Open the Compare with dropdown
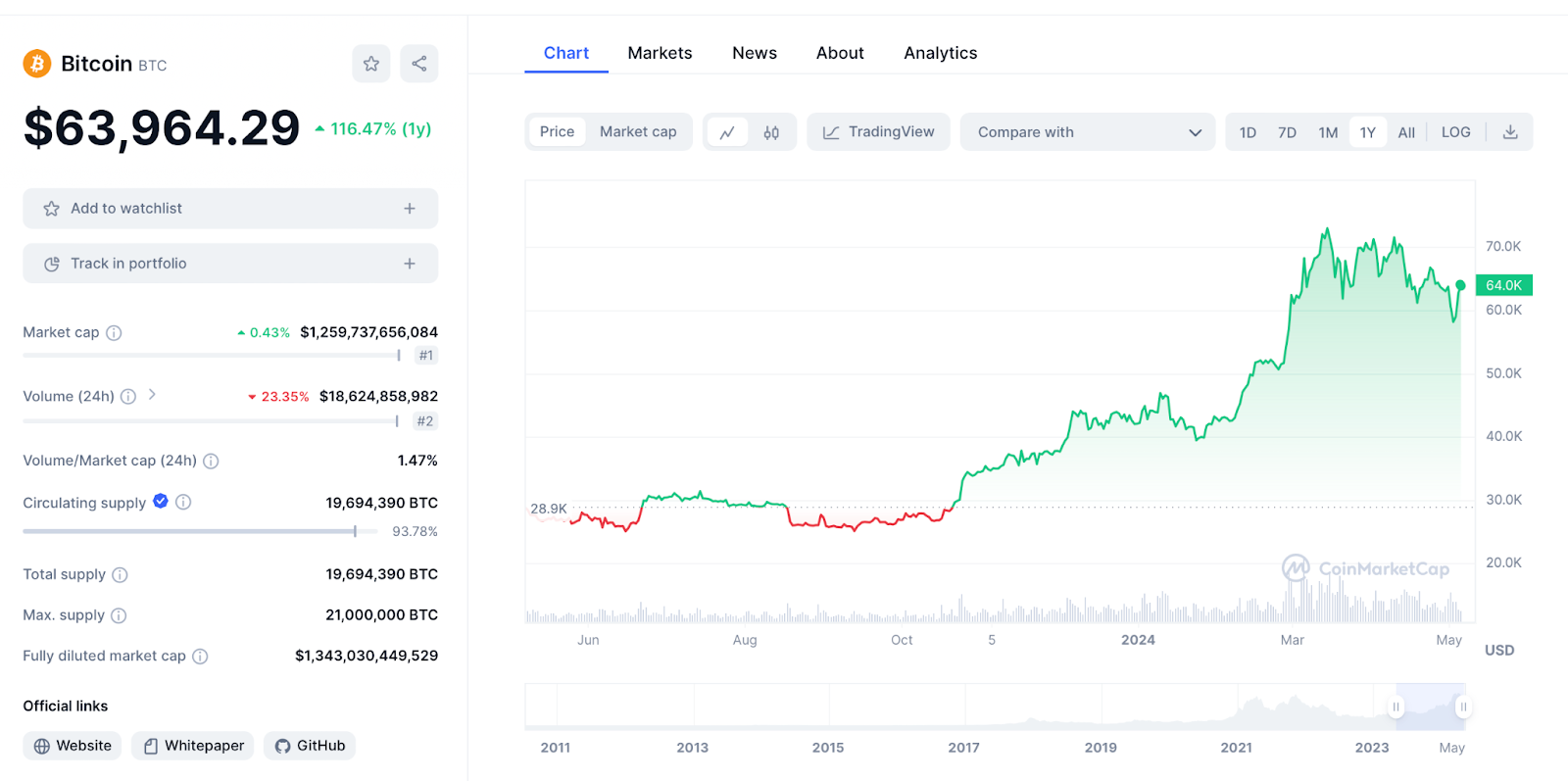 tap(1088, 132)
